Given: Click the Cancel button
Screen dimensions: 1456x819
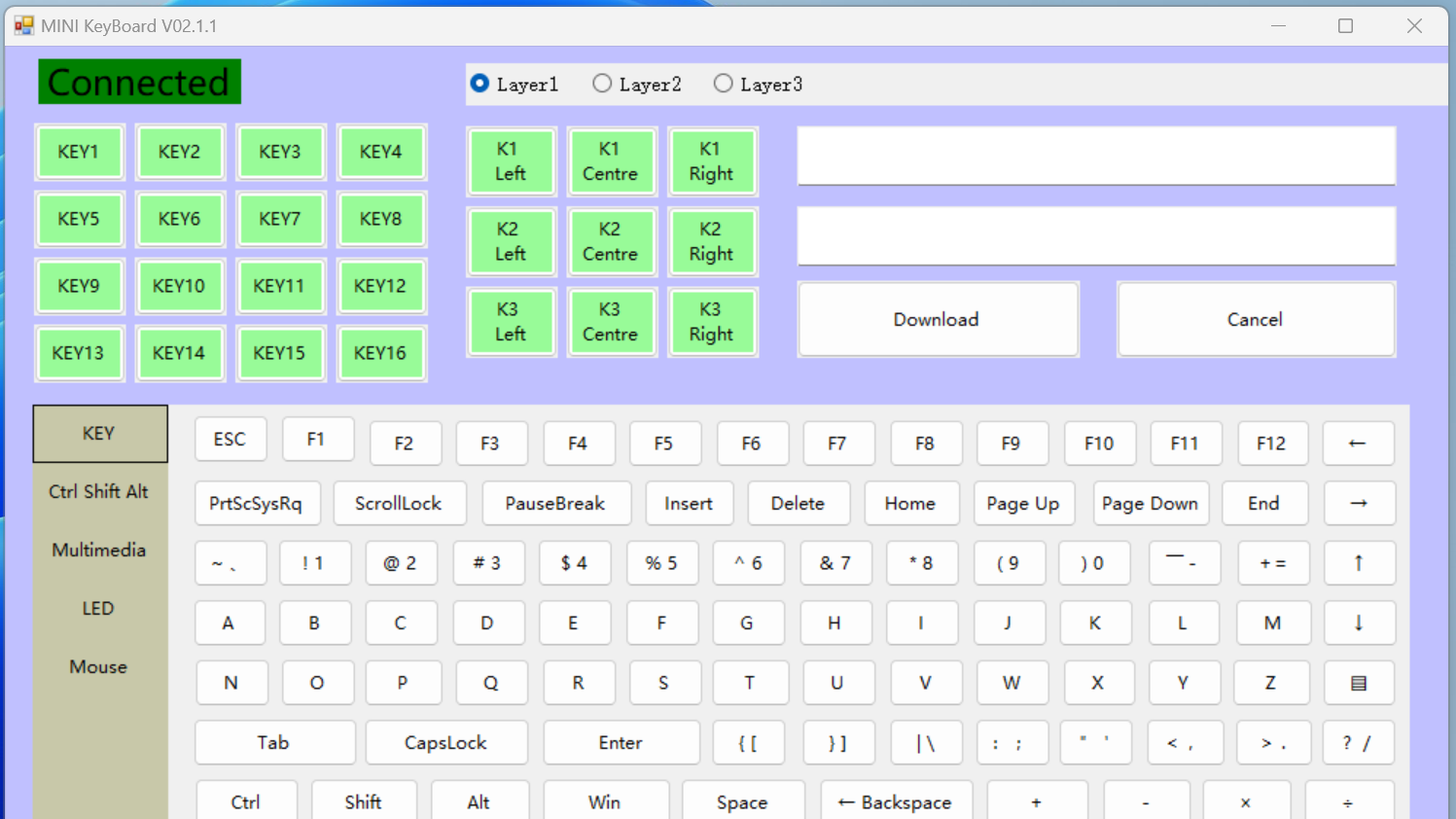Looking at the screenshot, I should point(1255,319).
